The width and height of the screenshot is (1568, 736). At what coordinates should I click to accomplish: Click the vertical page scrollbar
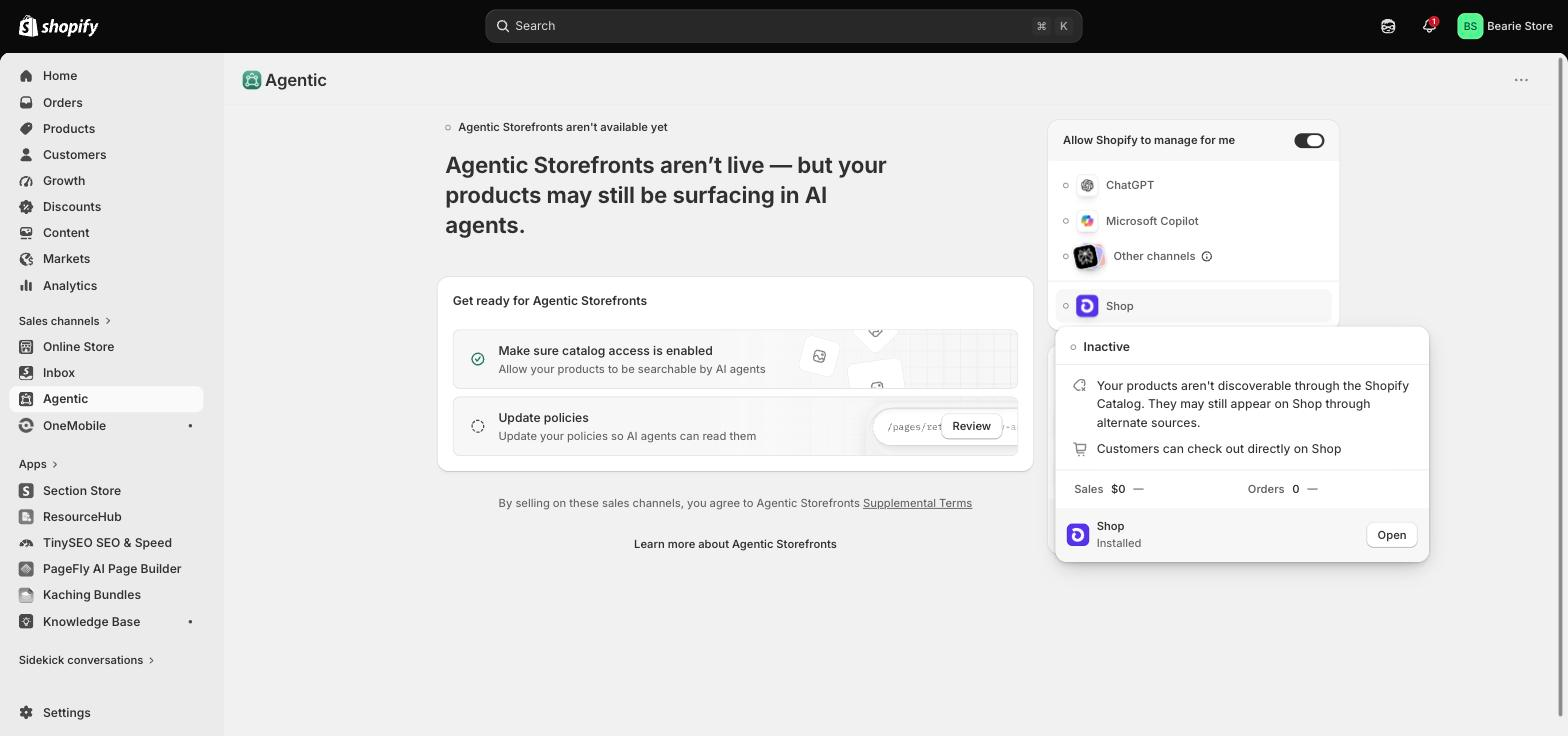click(1562, 386)
